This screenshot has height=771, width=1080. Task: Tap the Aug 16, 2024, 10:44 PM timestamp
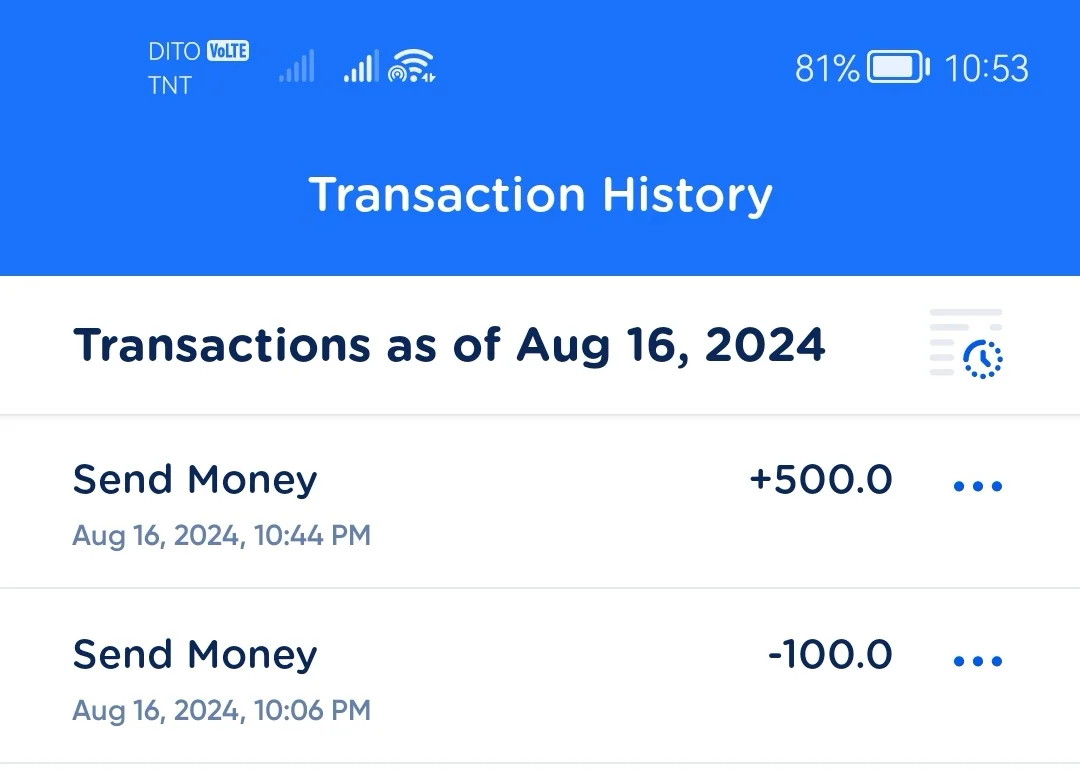(x=222, y=536)
